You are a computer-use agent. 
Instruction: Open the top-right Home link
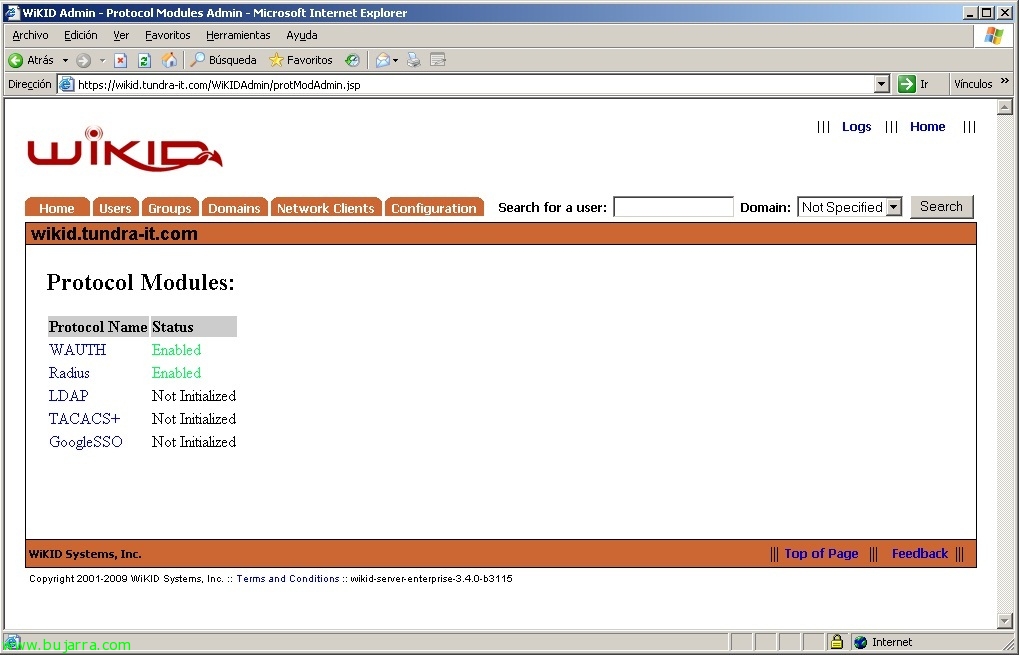(927, 127)
